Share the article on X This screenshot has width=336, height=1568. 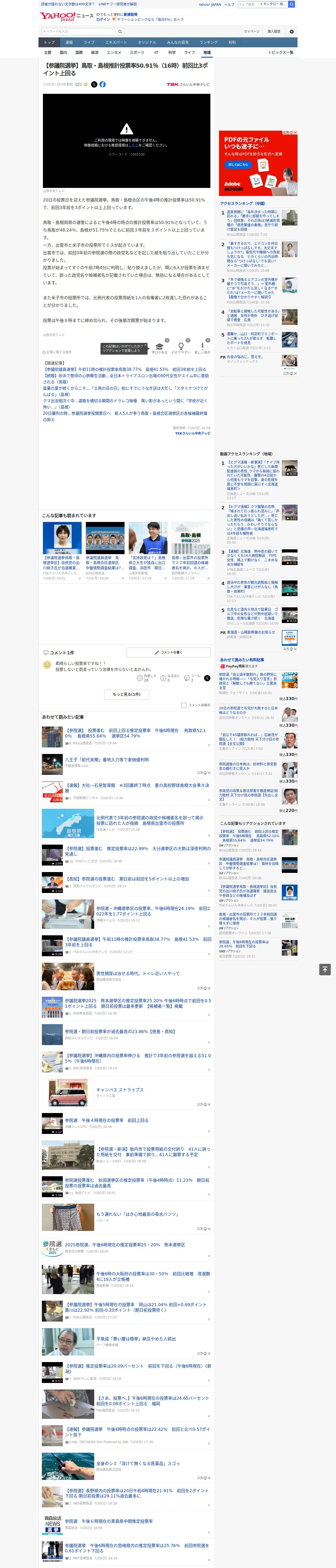(x=94, y=85)
